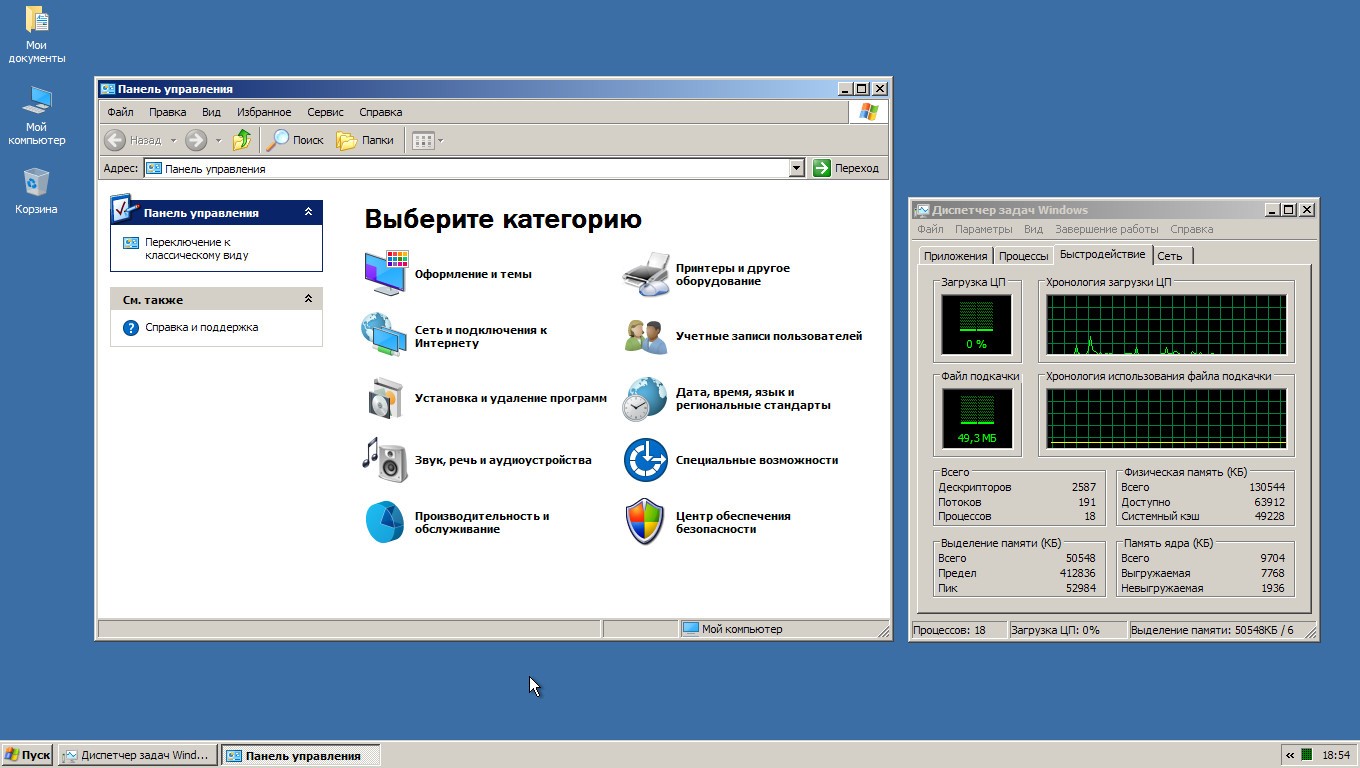Viewport: 1360px width, 768px height.
Task: Open the Back button history dropdown
Action: pos(173,140)
